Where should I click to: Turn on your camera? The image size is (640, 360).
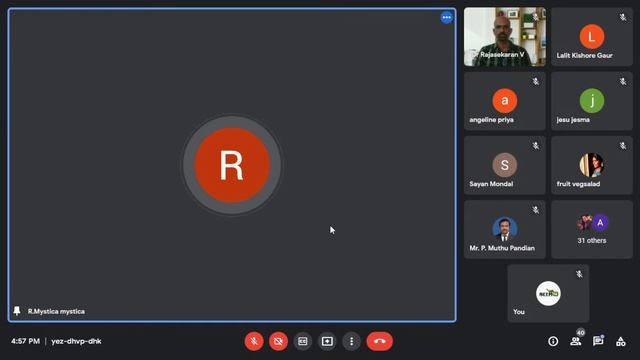tap(278, 341)
